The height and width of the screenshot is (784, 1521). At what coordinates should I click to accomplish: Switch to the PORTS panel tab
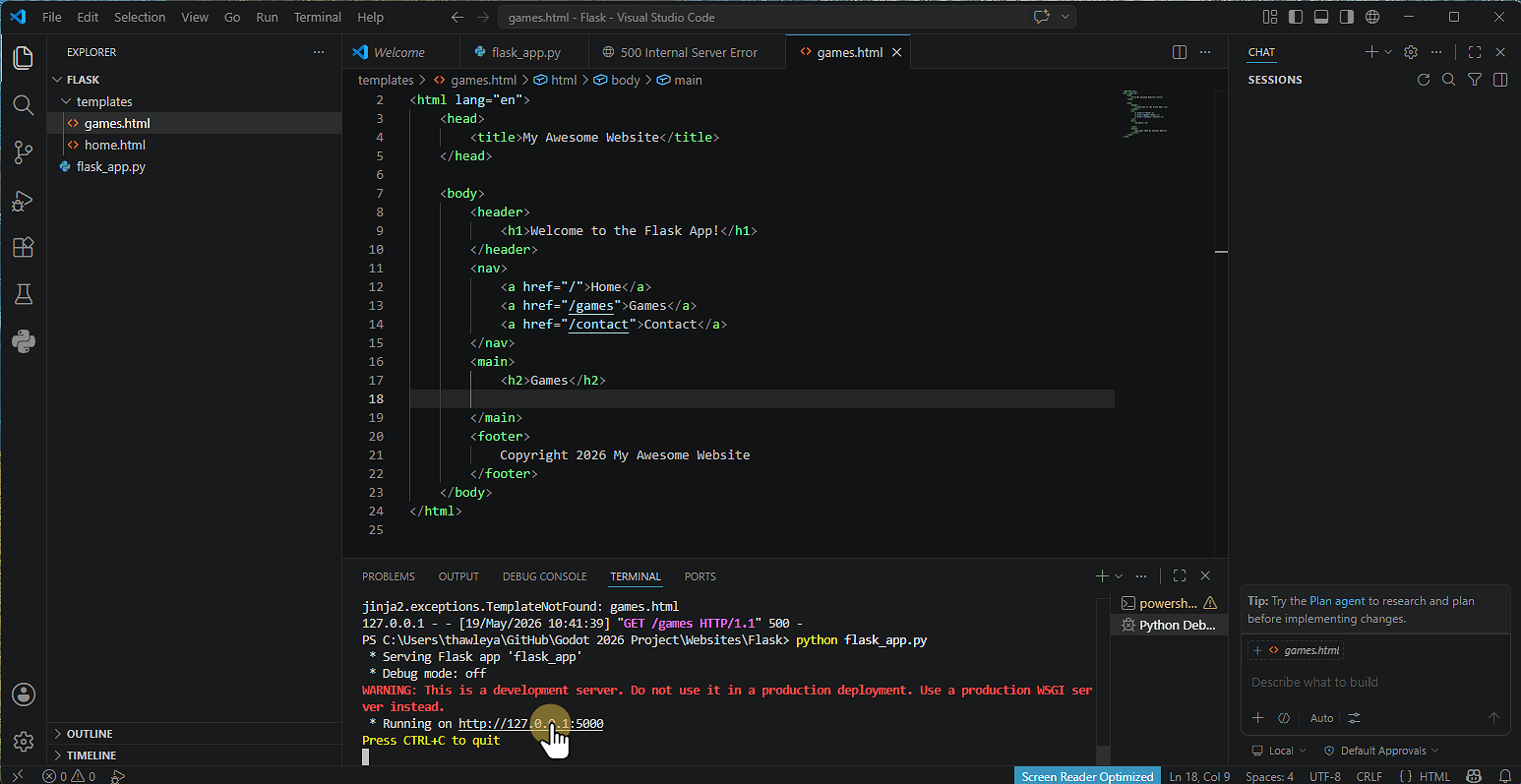(700, 576)
